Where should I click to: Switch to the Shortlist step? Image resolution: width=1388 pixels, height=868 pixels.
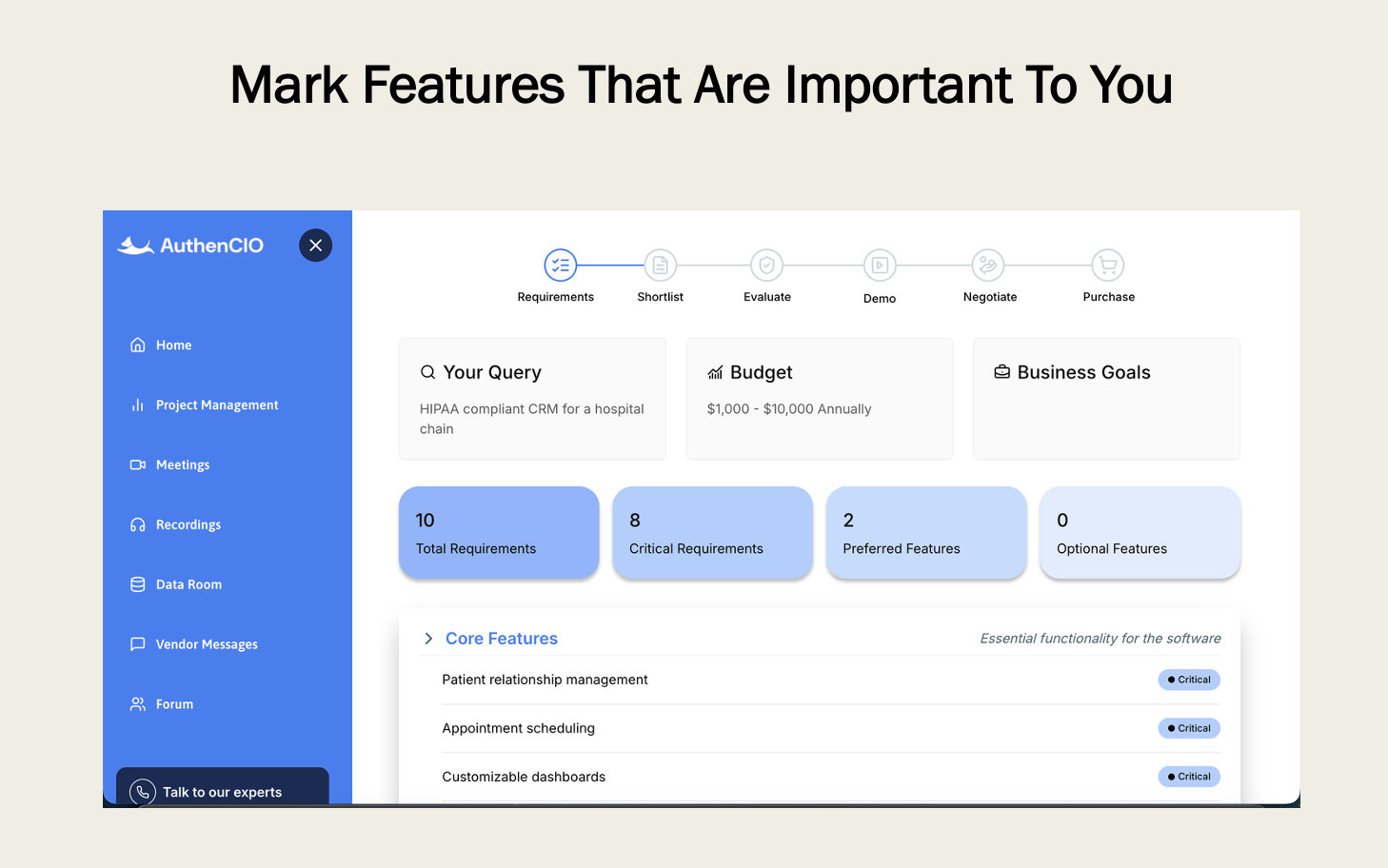[660, 266]
